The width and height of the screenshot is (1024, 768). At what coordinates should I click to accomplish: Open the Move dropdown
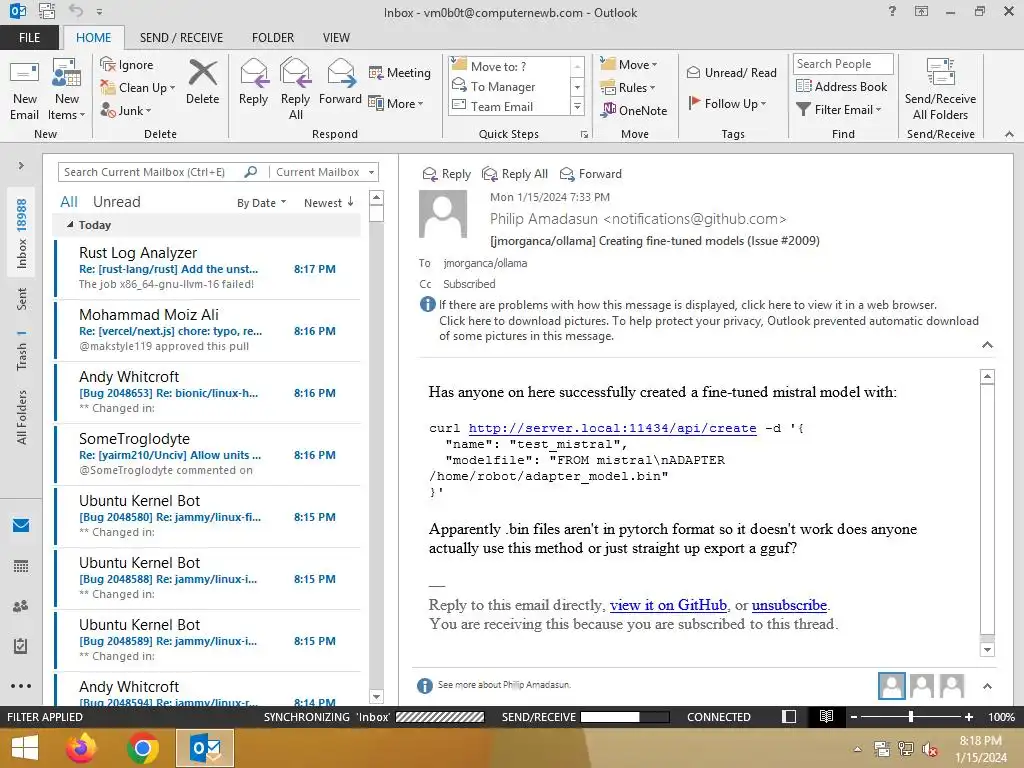629,65
